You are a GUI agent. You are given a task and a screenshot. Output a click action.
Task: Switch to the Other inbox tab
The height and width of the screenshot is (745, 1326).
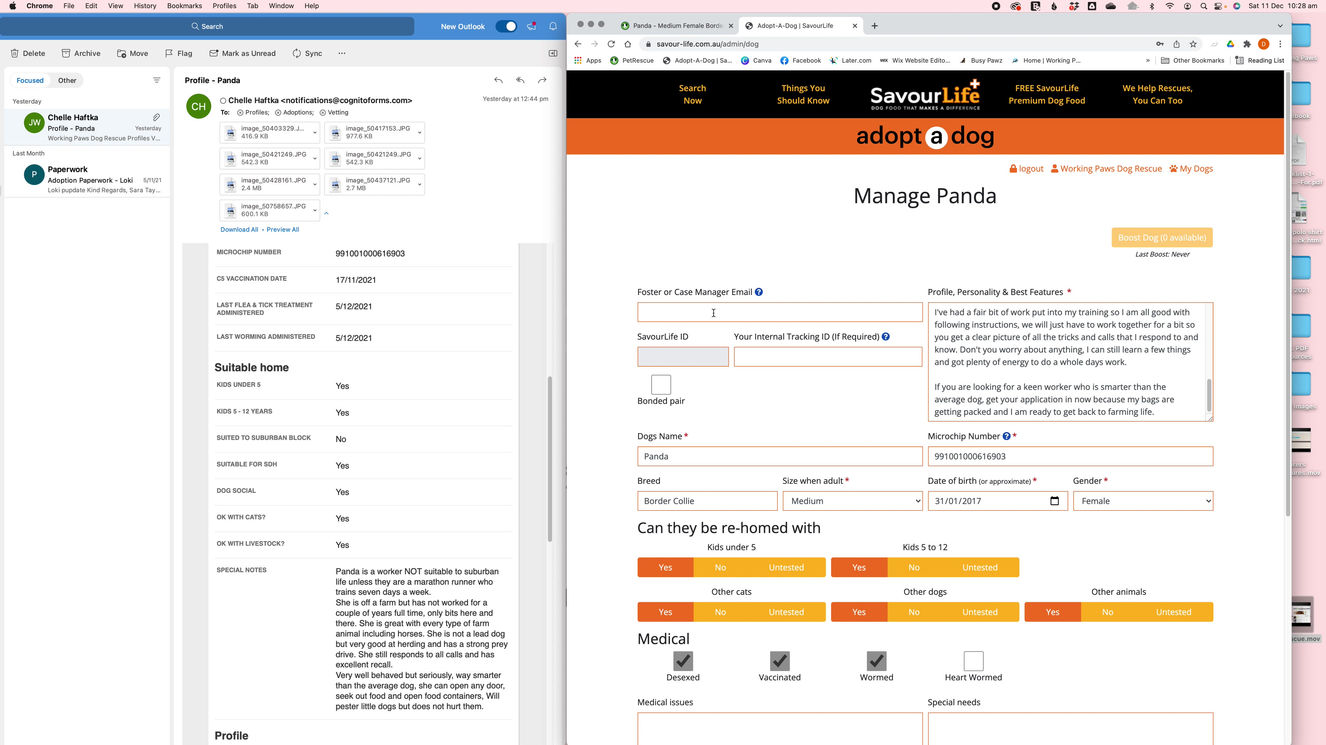(x=67, y=80)
